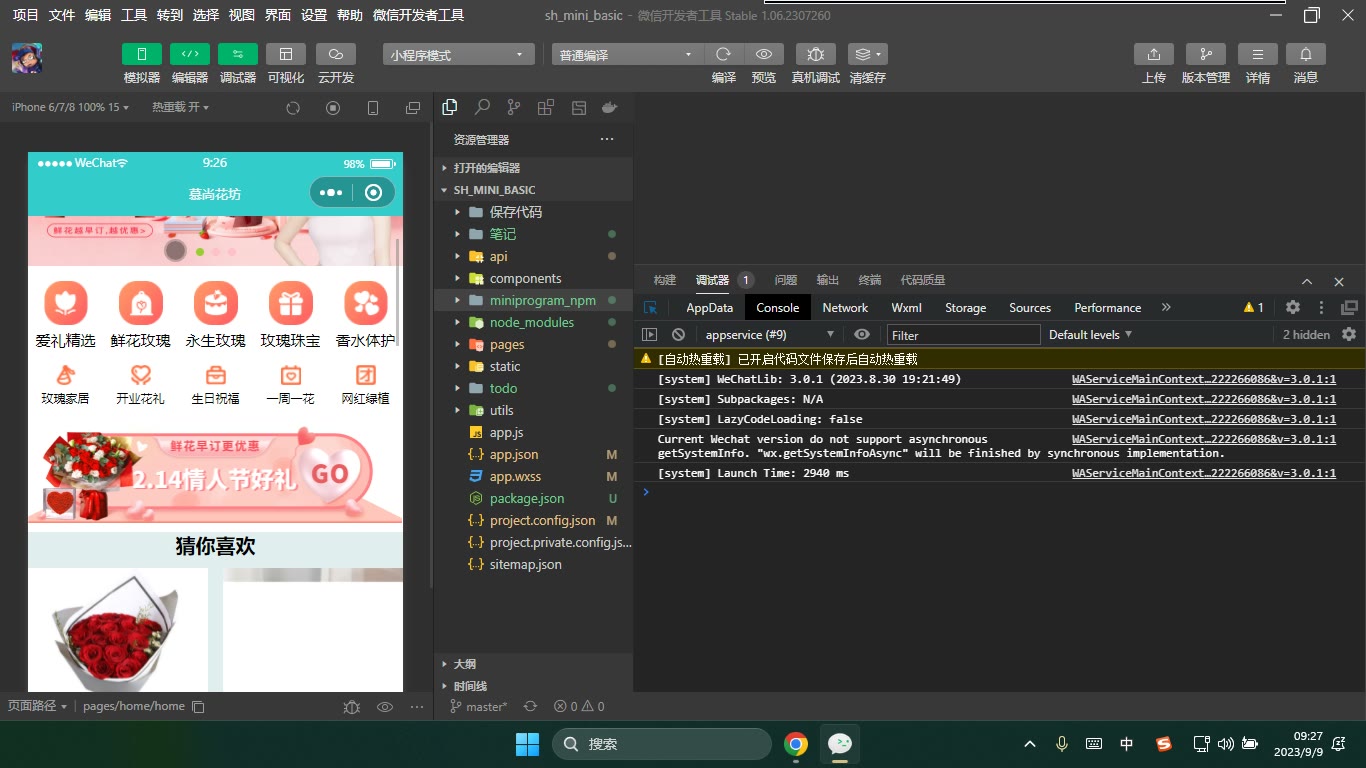1366x768 pixels.
Task: Open Cloud Development (云开发)
Action: (x=336, y=54)
